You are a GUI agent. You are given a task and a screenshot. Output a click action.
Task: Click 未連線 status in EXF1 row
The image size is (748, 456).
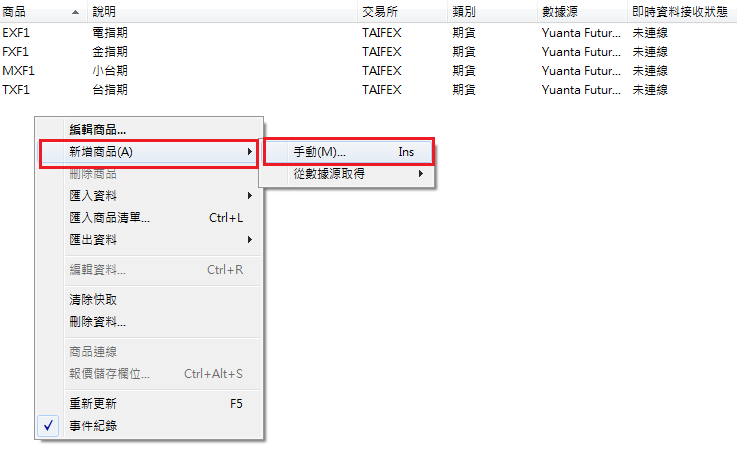[650, 33]
